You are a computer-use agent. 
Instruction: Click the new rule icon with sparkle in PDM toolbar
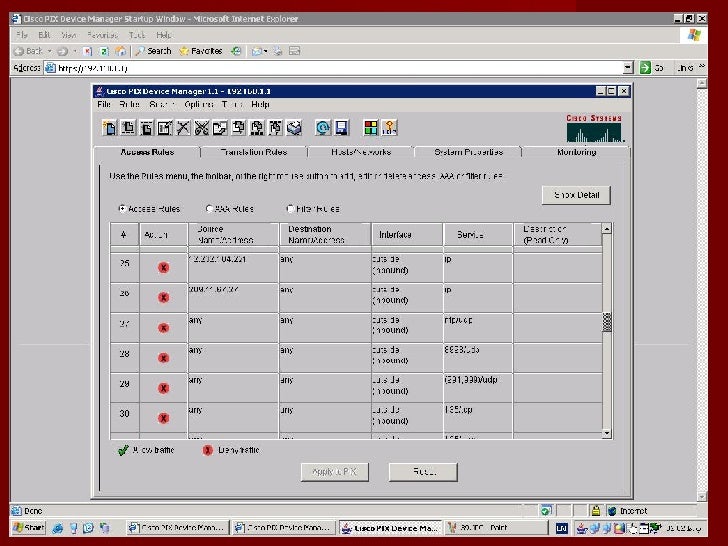pos(110,128)
